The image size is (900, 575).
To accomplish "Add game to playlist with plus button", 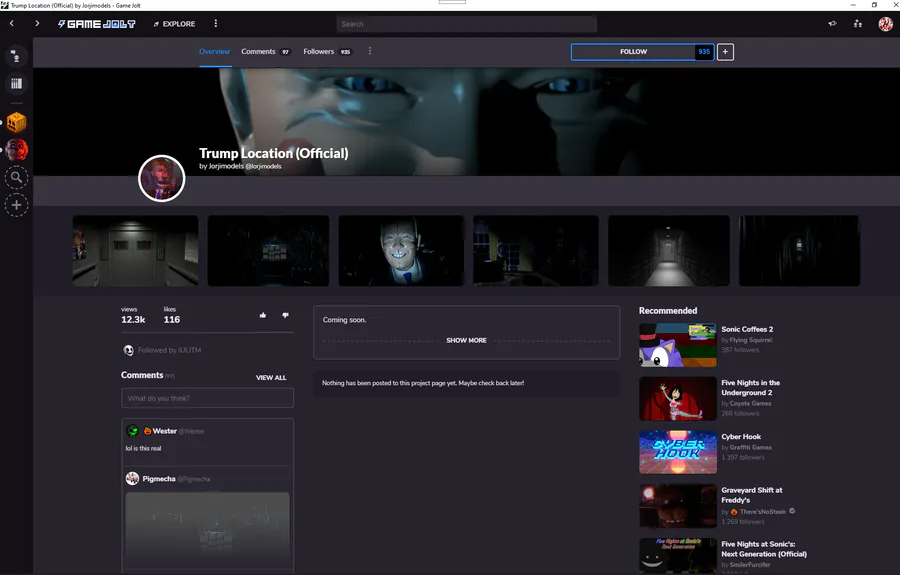I will click(726, 52).
